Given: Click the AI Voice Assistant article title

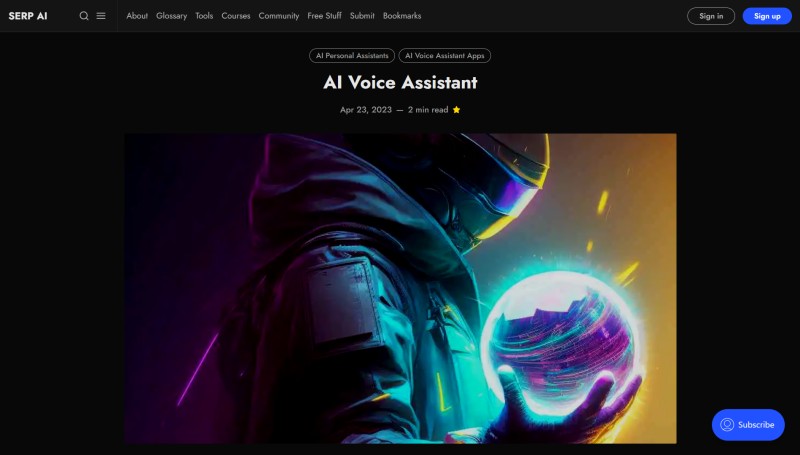Looking at the screenshot, I should 400,83.
